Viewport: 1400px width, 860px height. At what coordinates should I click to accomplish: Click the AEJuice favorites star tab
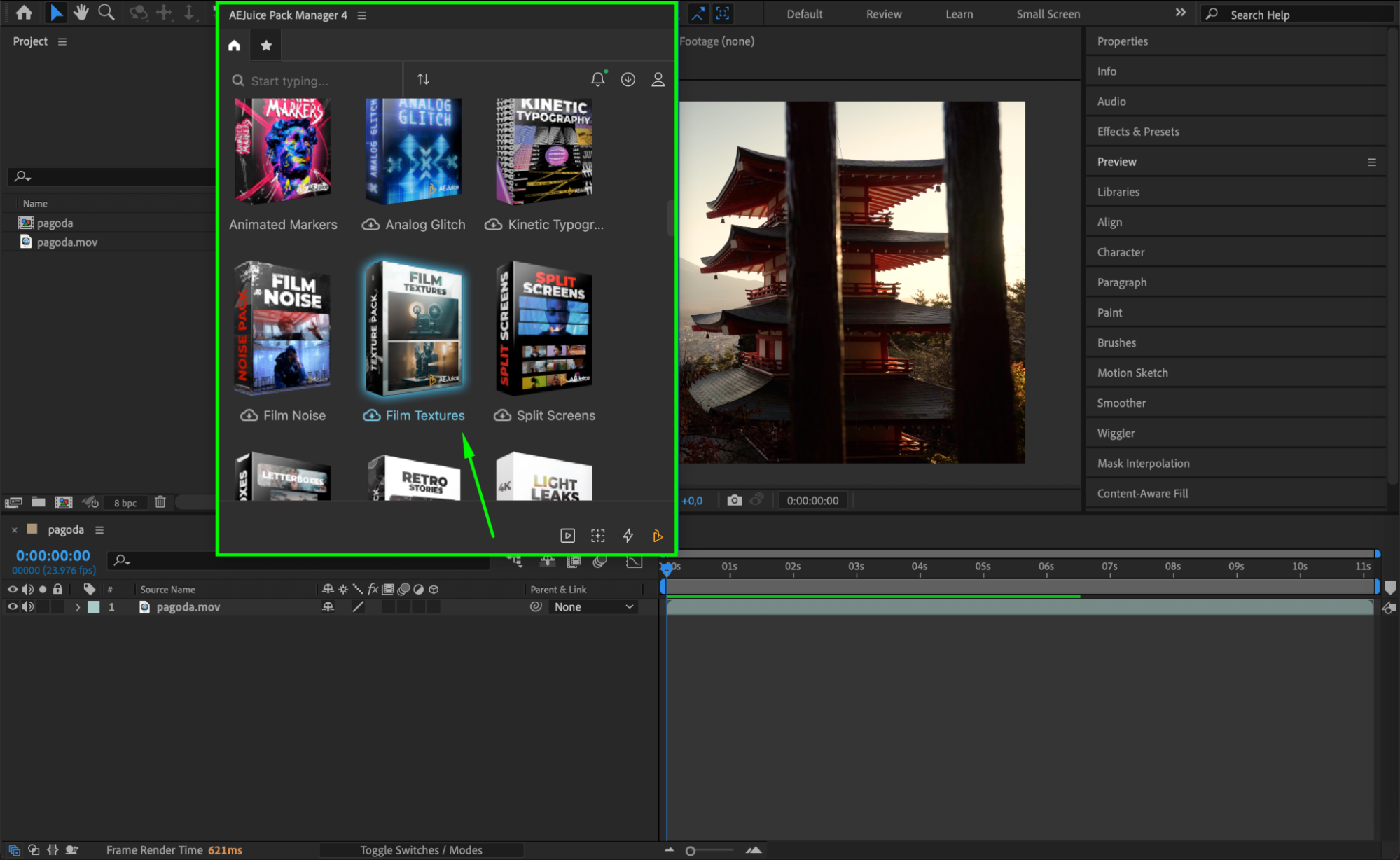pos(266,46)
